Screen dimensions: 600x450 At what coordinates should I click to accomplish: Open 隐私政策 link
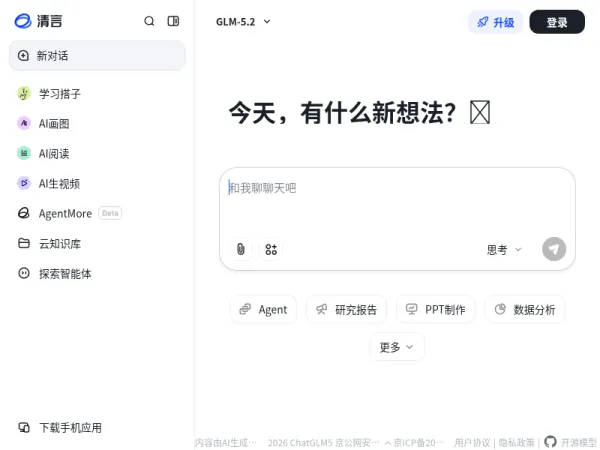(x=516, y=443)
